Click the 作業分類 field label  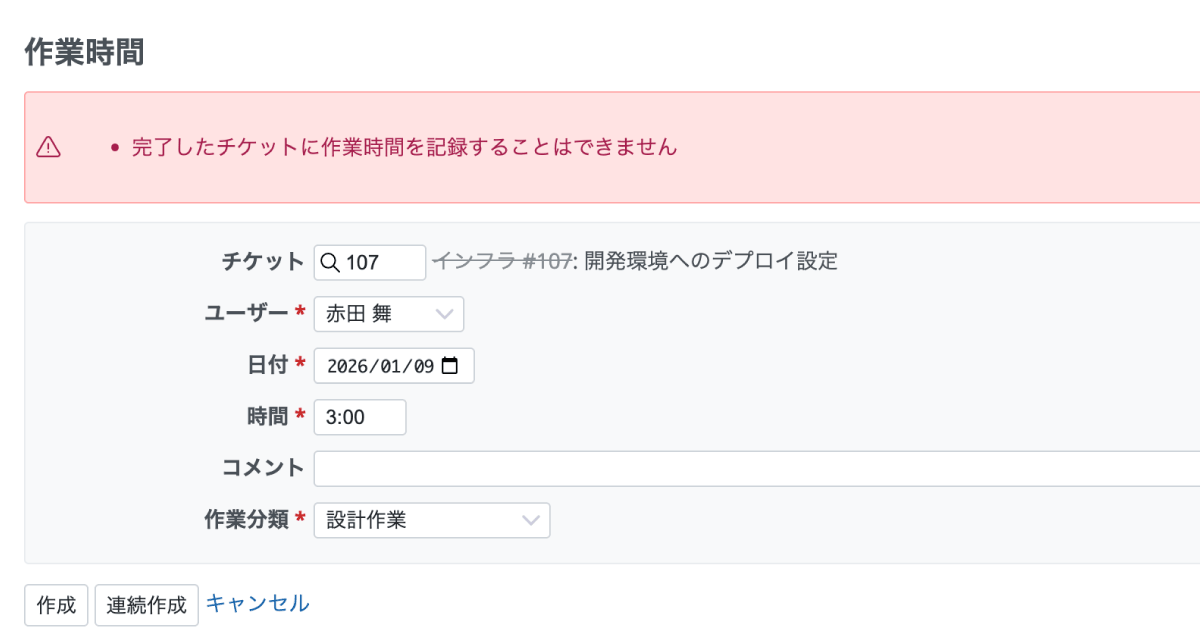(x=246, y=520)
